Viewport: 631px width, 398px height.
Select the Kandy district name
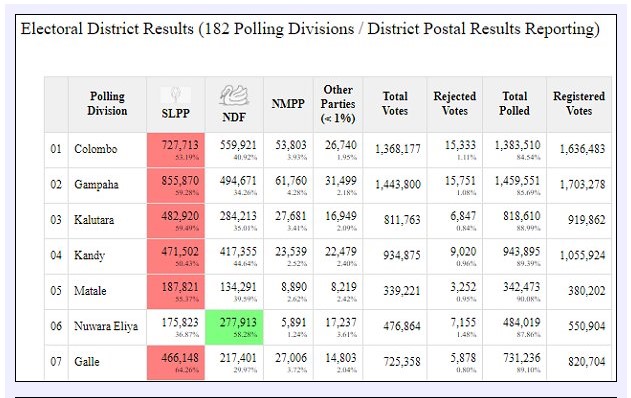tap(89, 256)
